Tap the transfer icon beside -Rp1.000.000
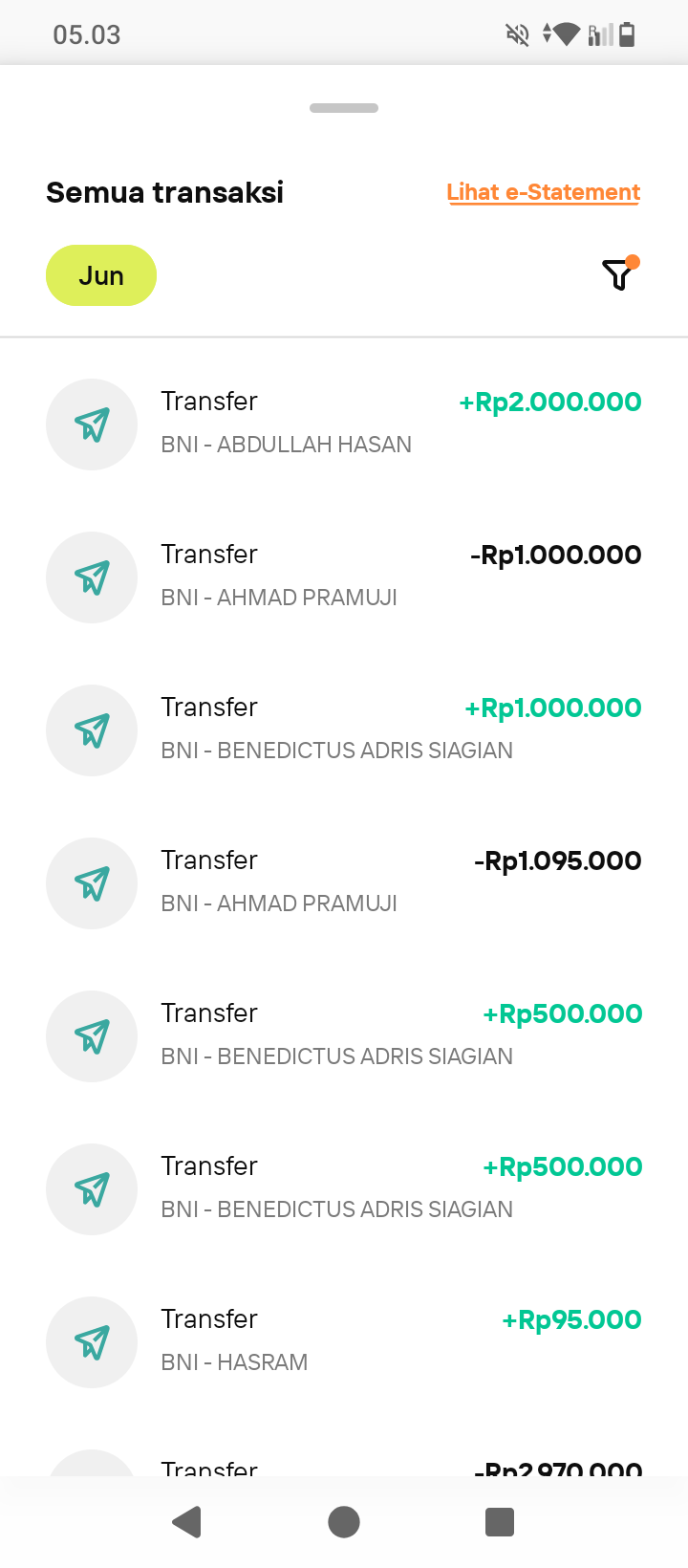This screenshot has width=688, height=1568. (x=92, y=577)
